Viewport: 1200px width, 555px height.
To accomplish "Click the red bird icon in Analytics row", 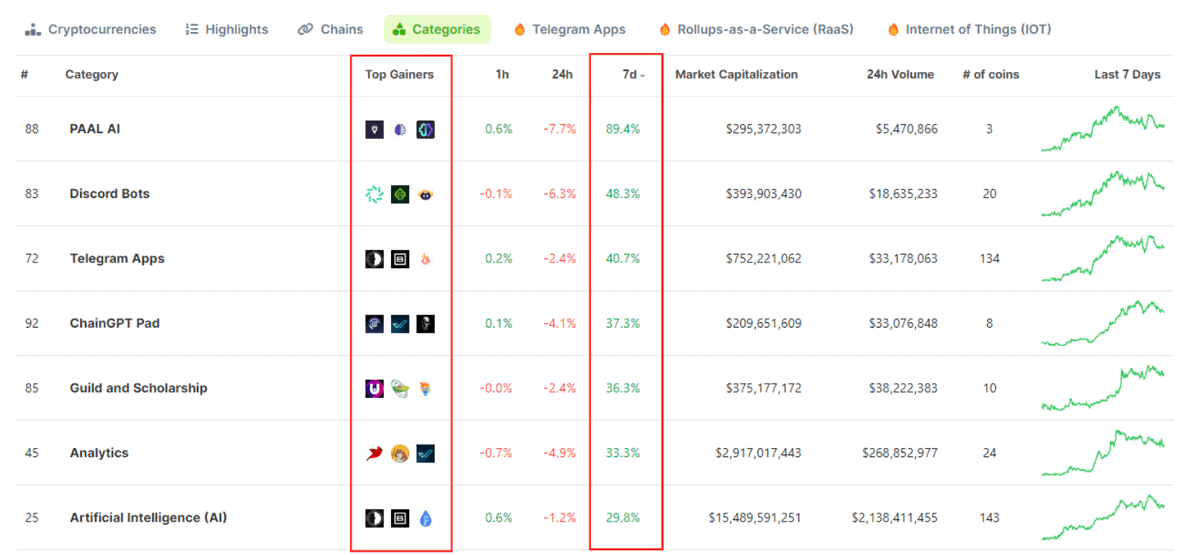I will coord(374,453).
